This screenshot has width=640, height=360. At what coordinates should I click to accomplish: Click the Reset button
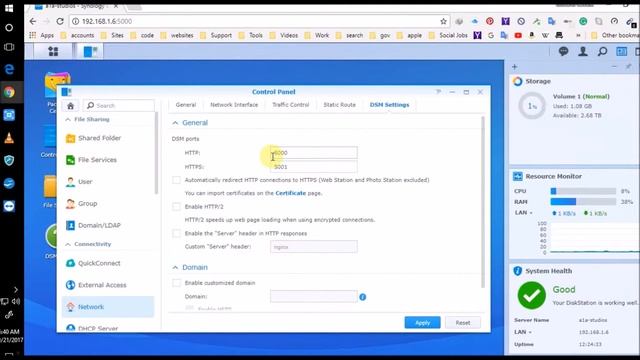point(463,322)
